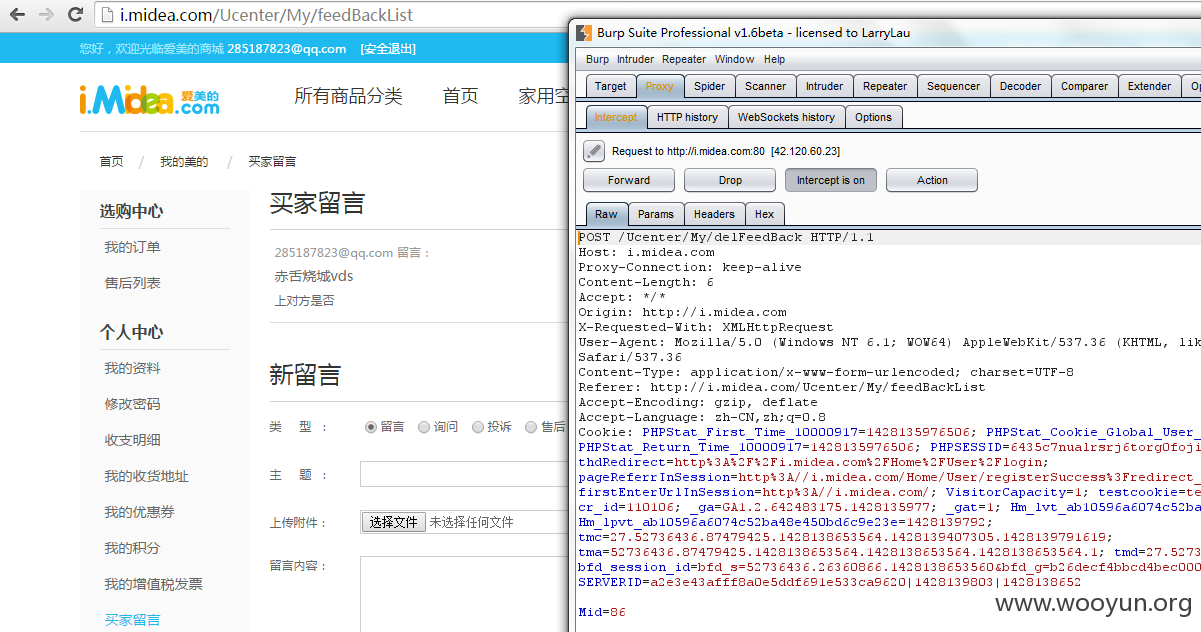
Task: Open 我的增值税发票 in sidebar
Action: pyautogui.click(x=153, y=584)
